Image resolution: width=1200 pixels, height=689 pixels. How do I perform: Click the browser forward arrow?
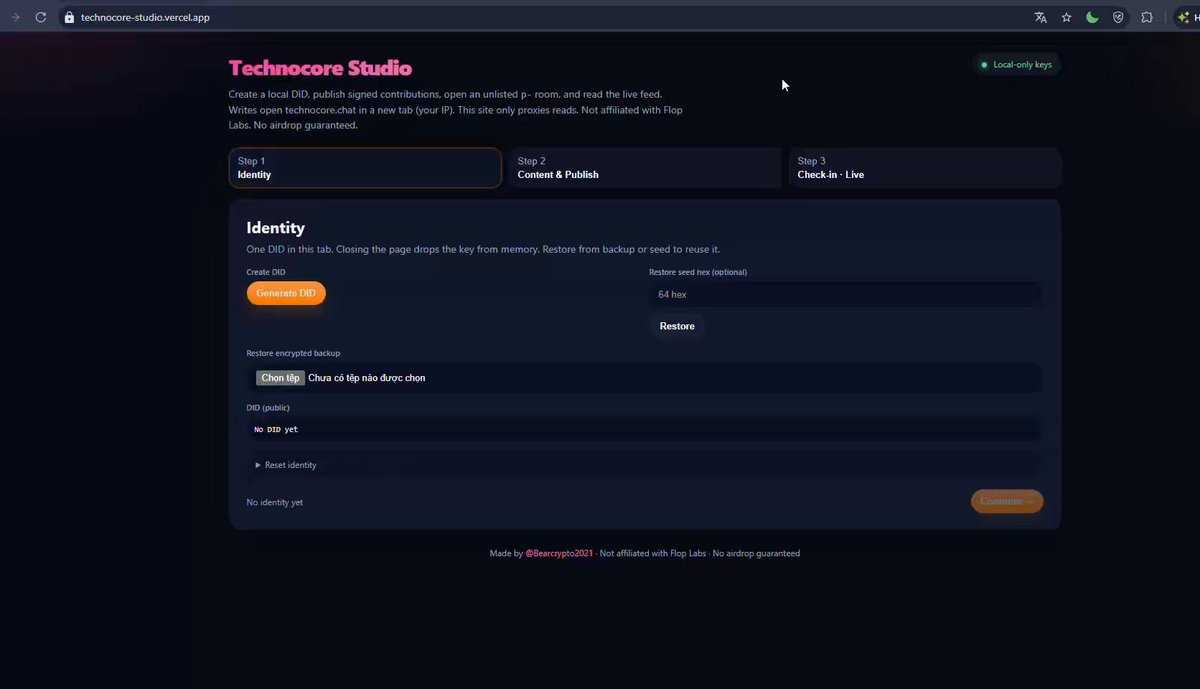[x=15, y=17]
